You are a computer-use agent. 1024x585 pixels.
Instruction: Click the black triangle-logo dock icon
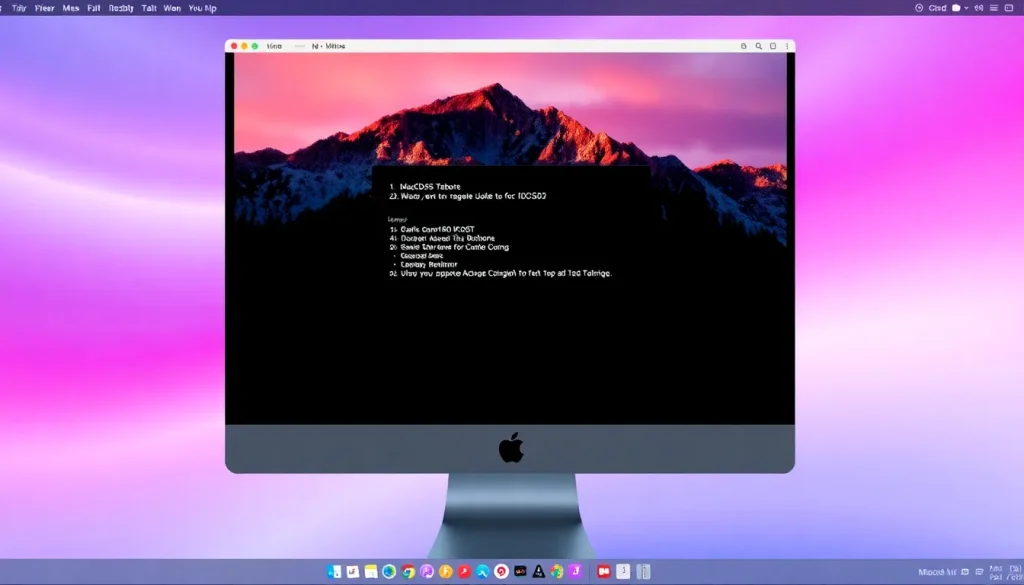click(x=539, y=571)
